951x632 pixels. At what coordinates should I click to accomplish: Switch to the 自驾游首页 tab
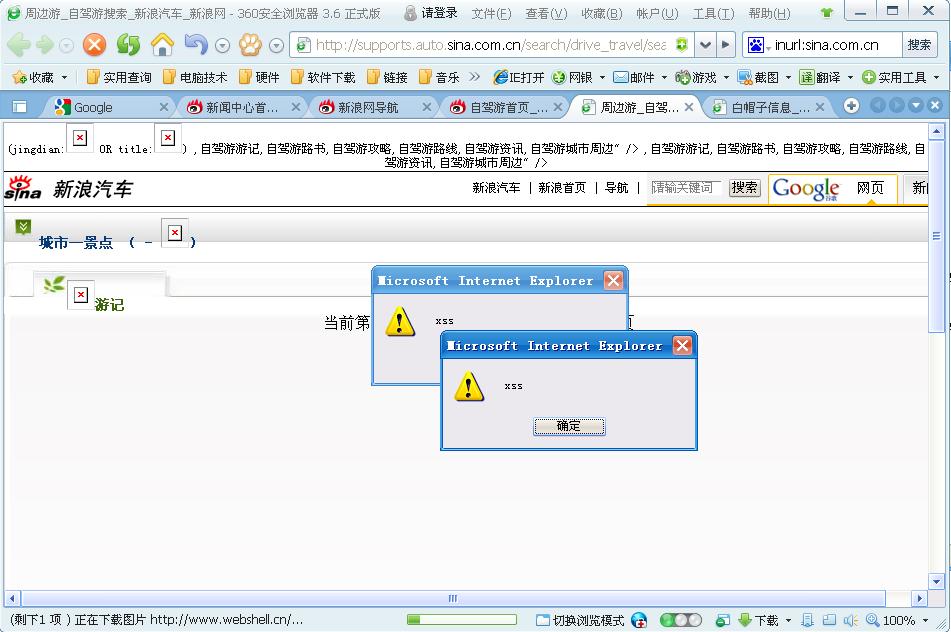[x=507, y=107]
